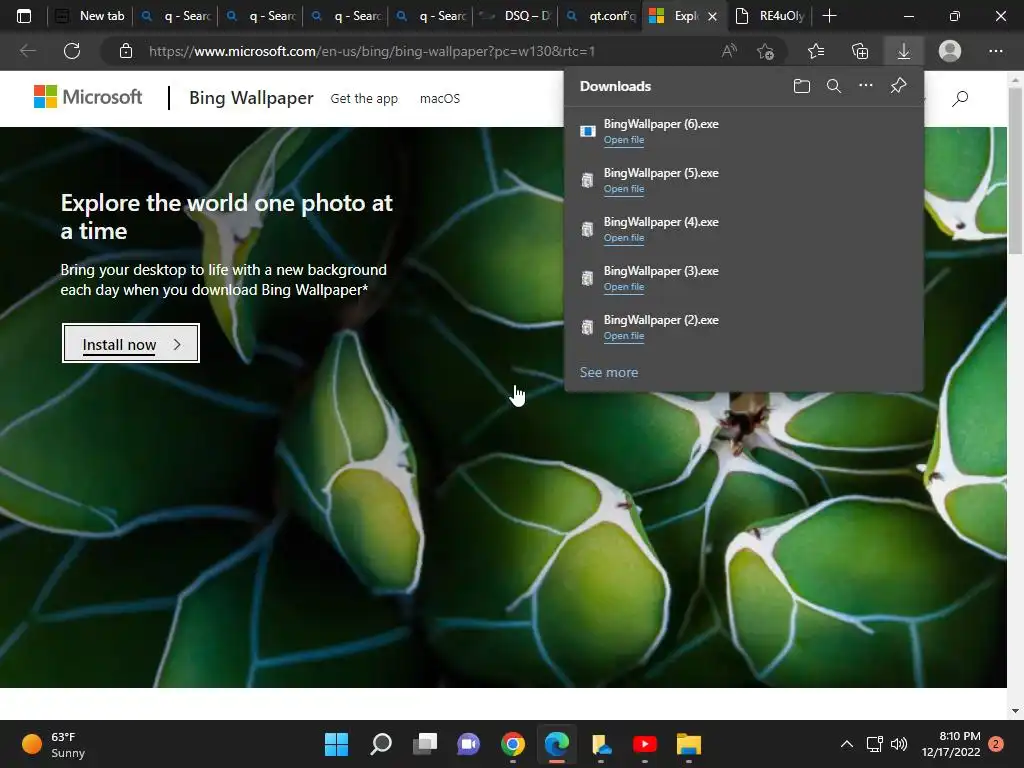This screenshot has width=1024, height=768.
Task: Click the Bing Wallpaper heading link
Action: [251, 98]
